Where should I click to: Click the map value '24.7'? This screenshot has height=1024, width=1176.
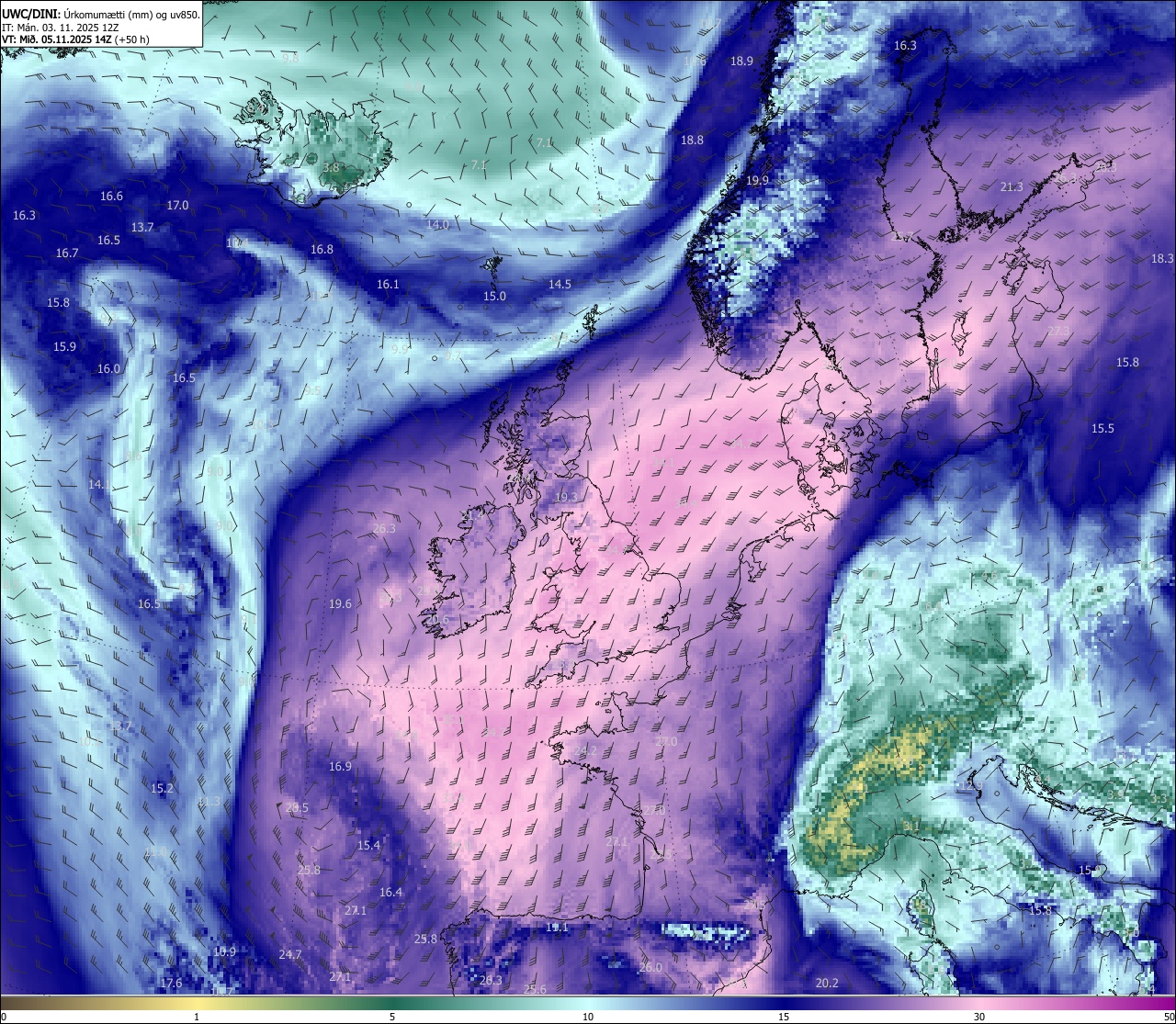290,954
